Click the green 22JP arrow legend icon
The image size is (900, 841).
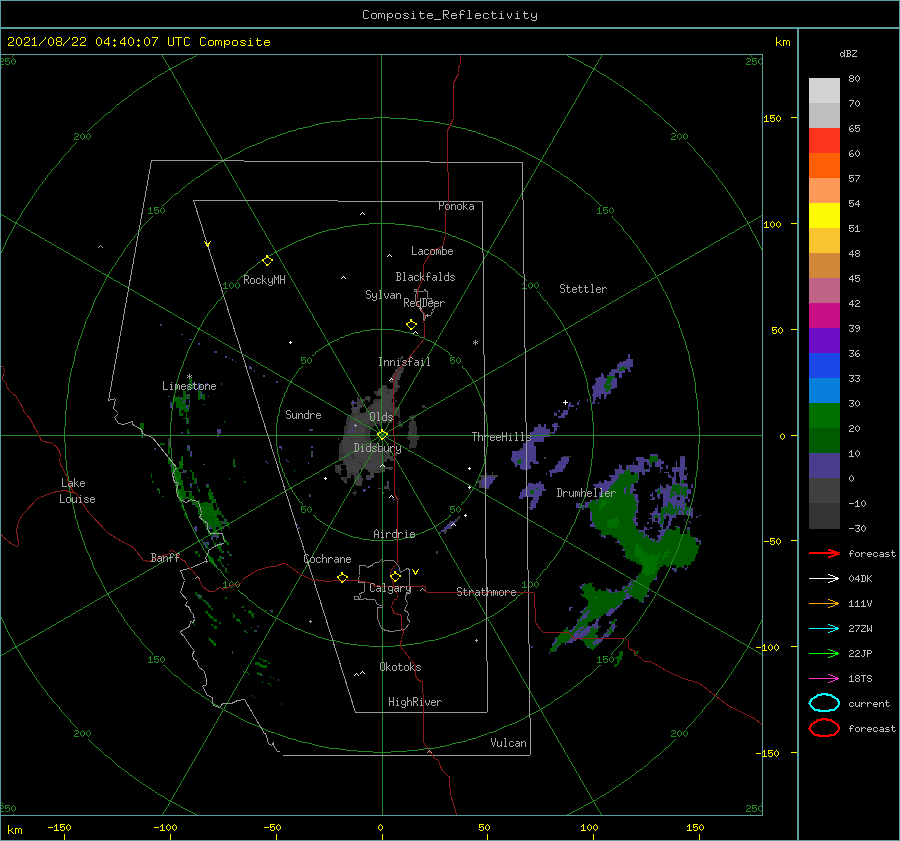(824, 653)
